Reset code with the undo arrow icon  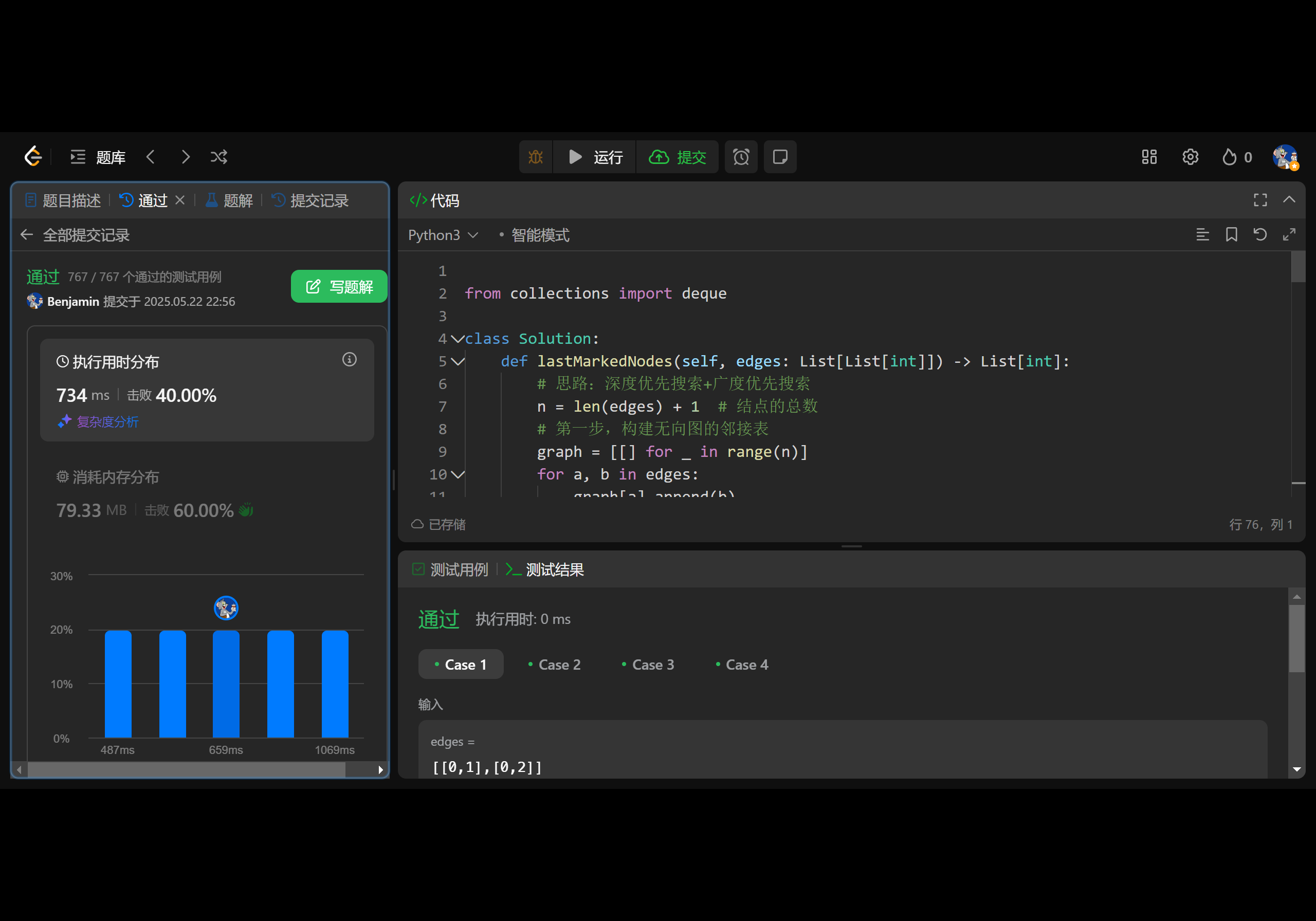(1260, 234)
